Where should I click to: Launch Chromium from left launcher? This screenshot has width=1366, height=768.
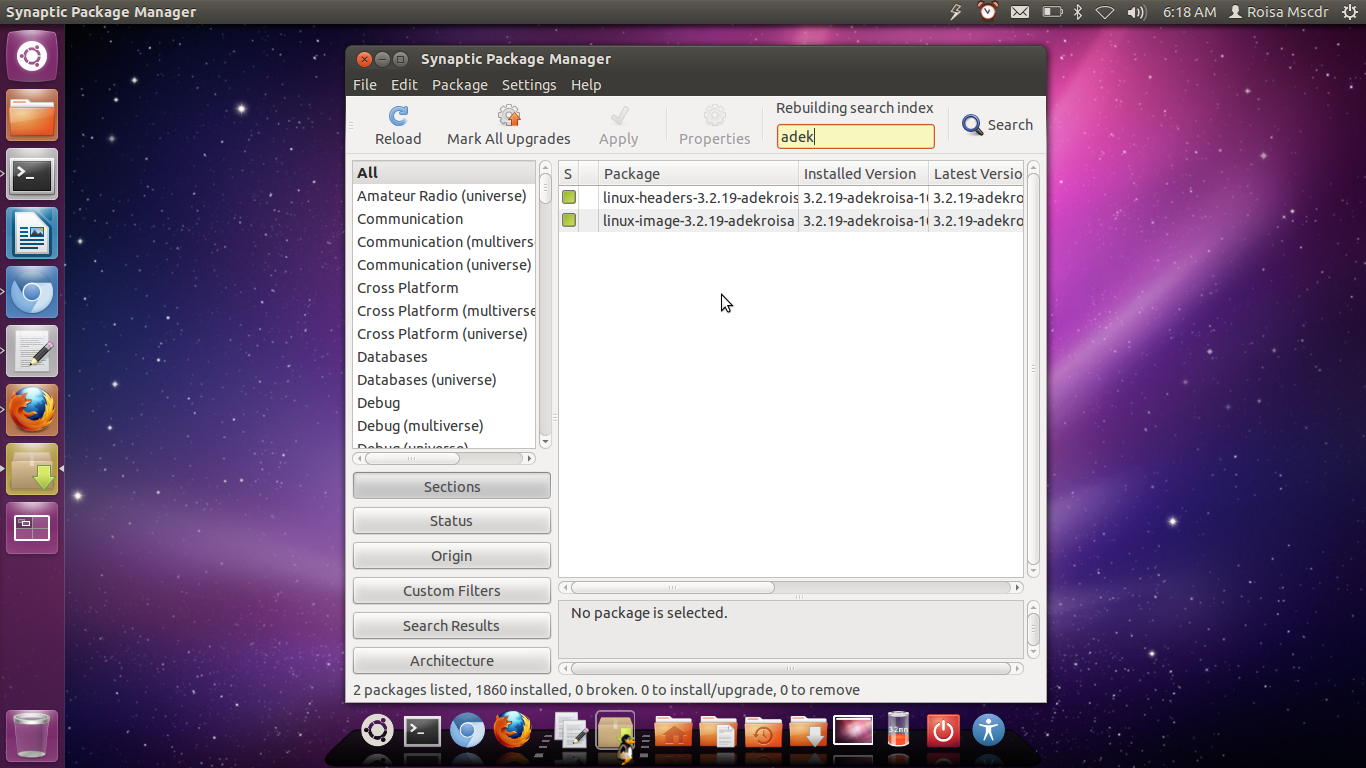[32, 292]
